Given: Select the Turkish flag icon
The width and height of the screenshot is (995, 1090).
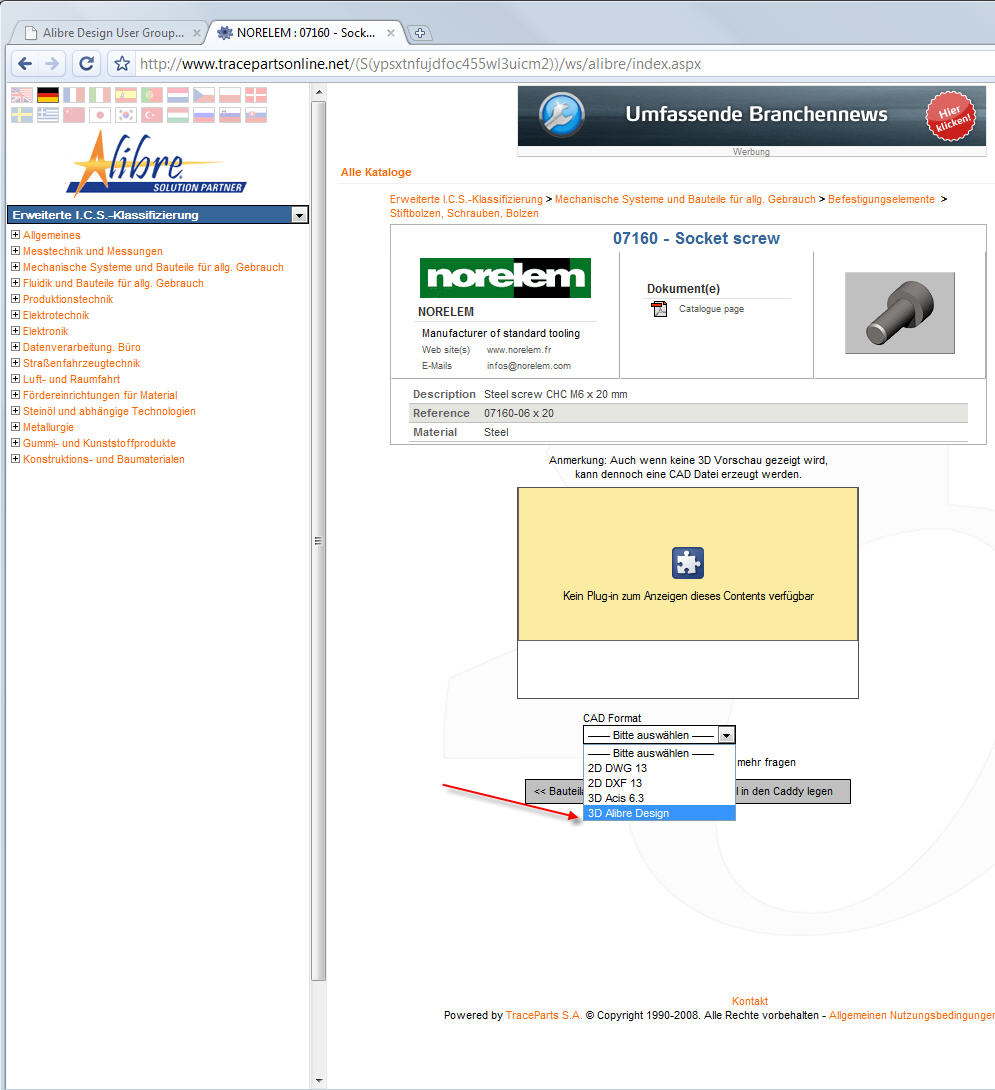Looking at the screenshot, I should point(152,115).
